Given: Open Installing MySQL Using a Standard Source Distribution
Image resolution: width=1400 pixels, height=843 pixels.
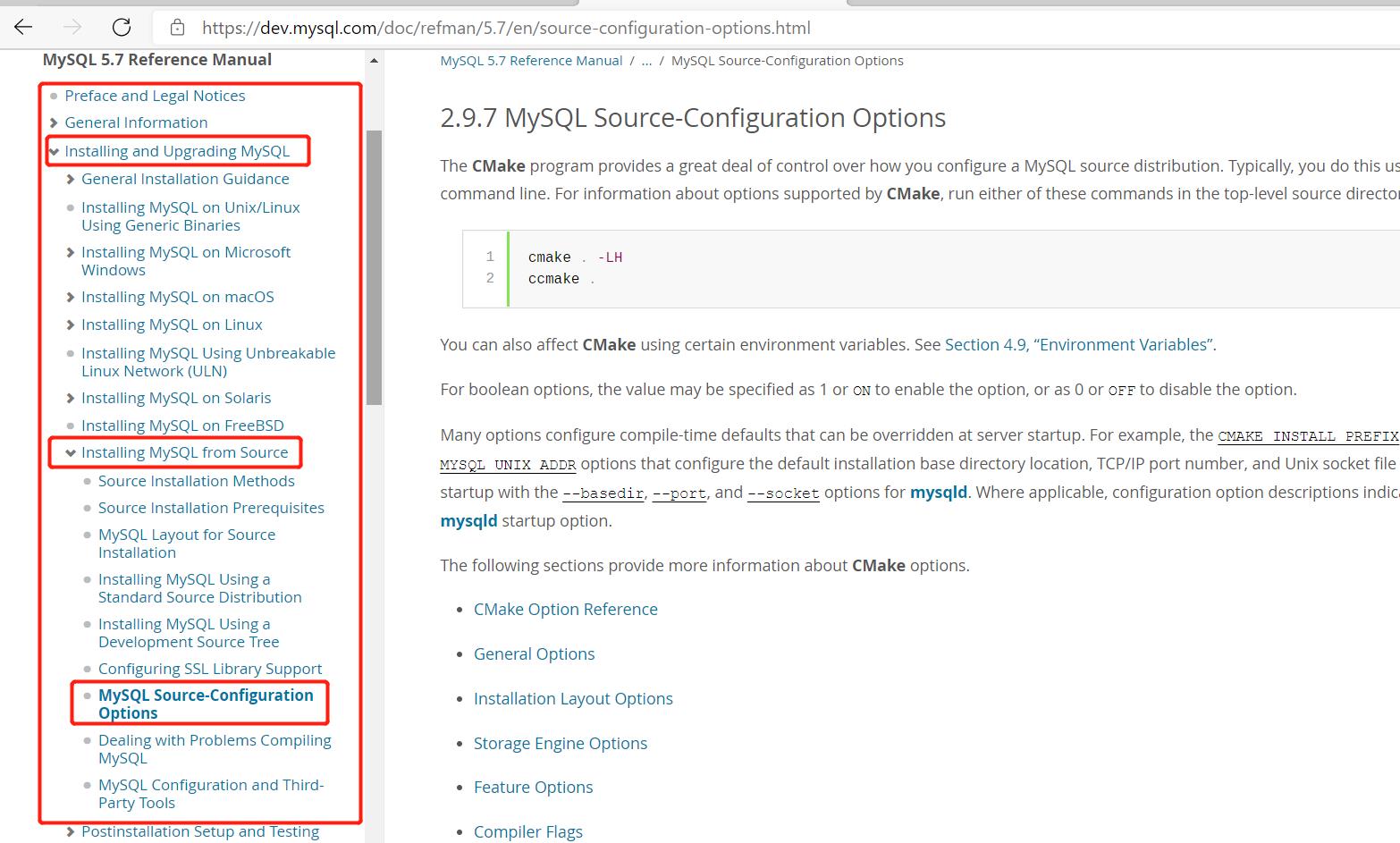Looking at the screenshot, I should 200,588.
